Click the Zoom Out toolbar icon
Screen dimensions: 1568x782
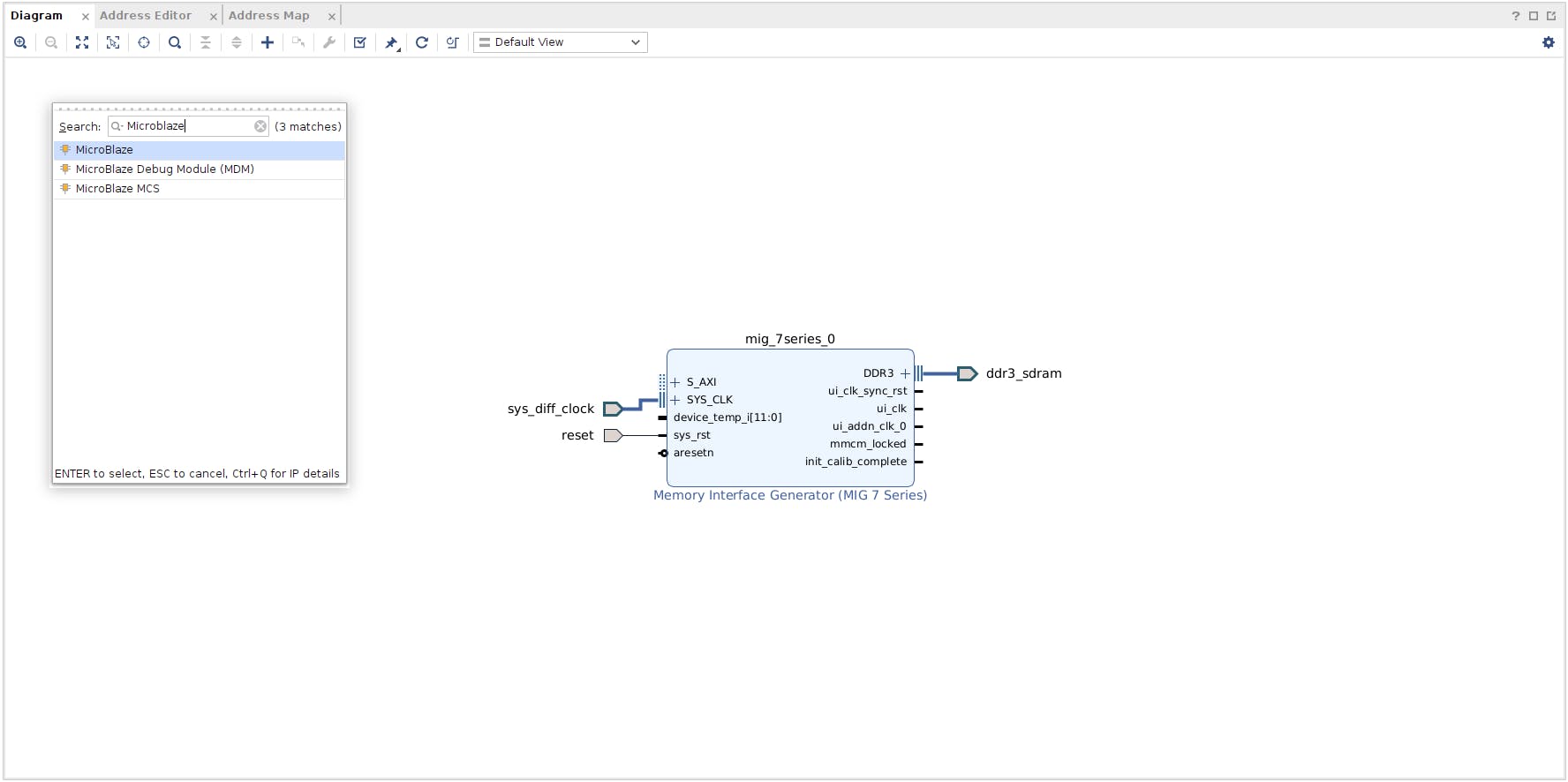coord(51,42)
